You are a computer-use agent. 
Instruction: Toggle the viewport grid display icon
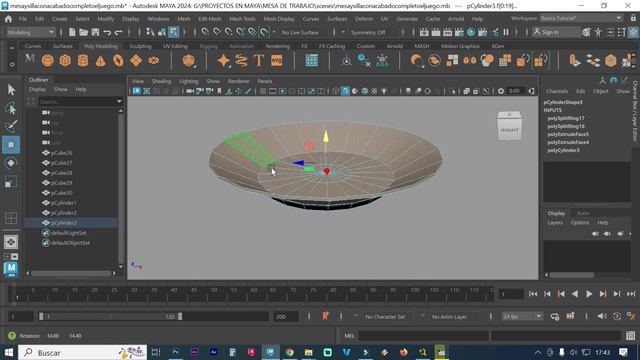[x=263, y=91]
